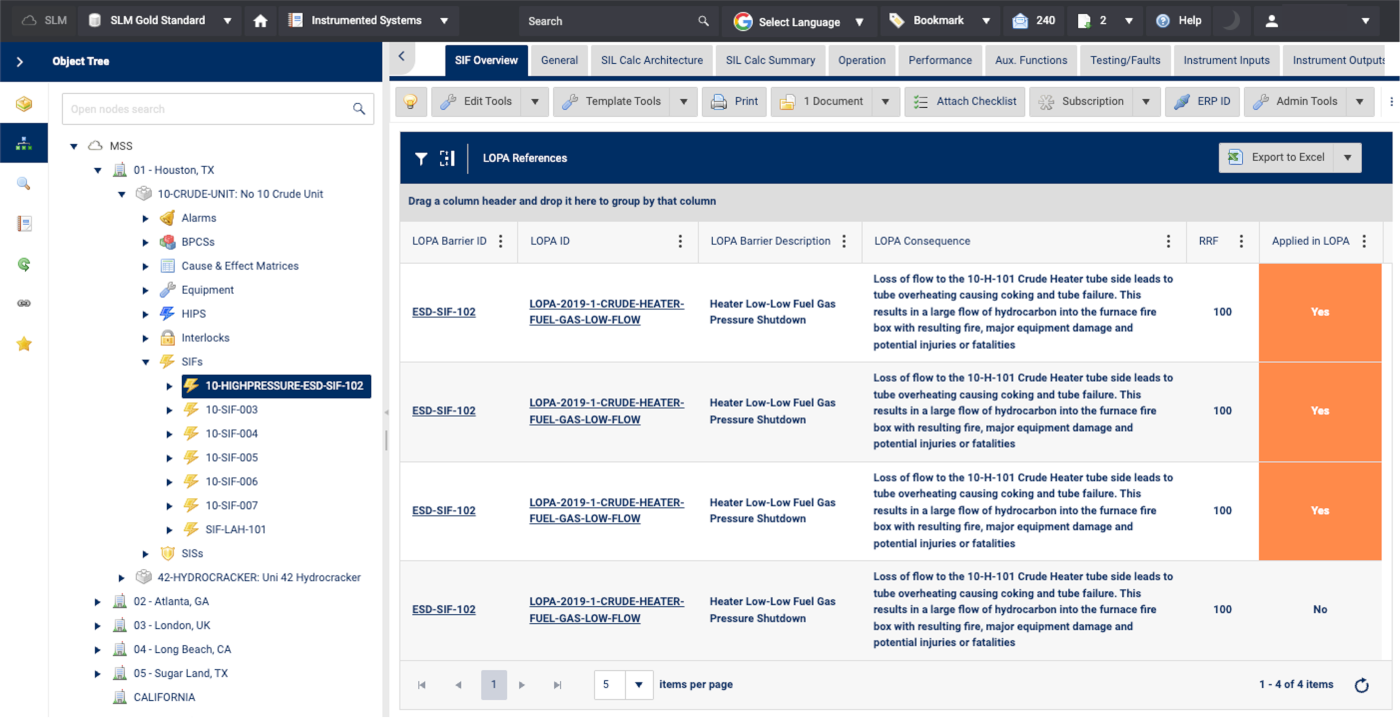
Task: Expand the Alarms tree node
Action: coord(146,218)
